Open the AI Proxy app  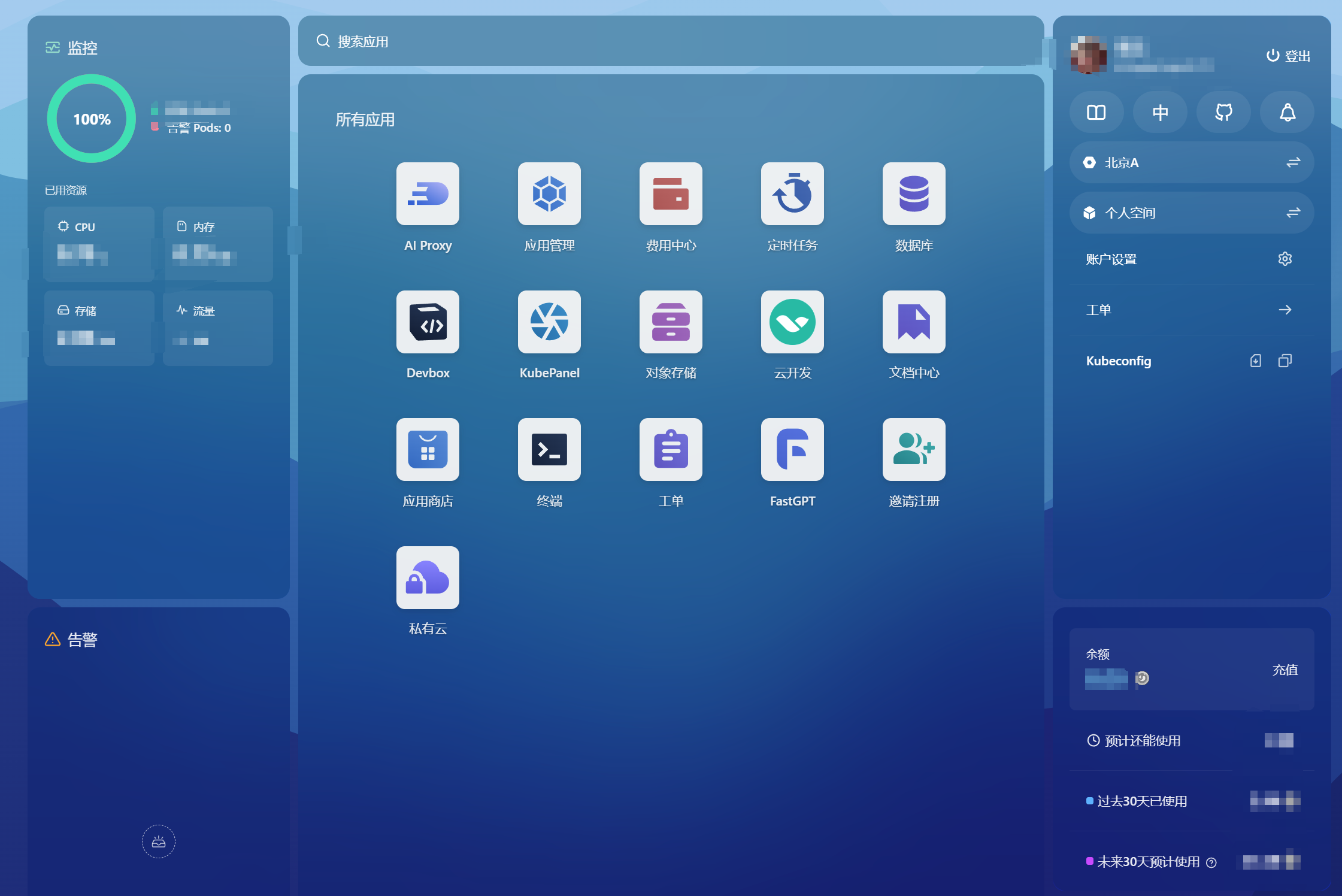pos(428,194)
